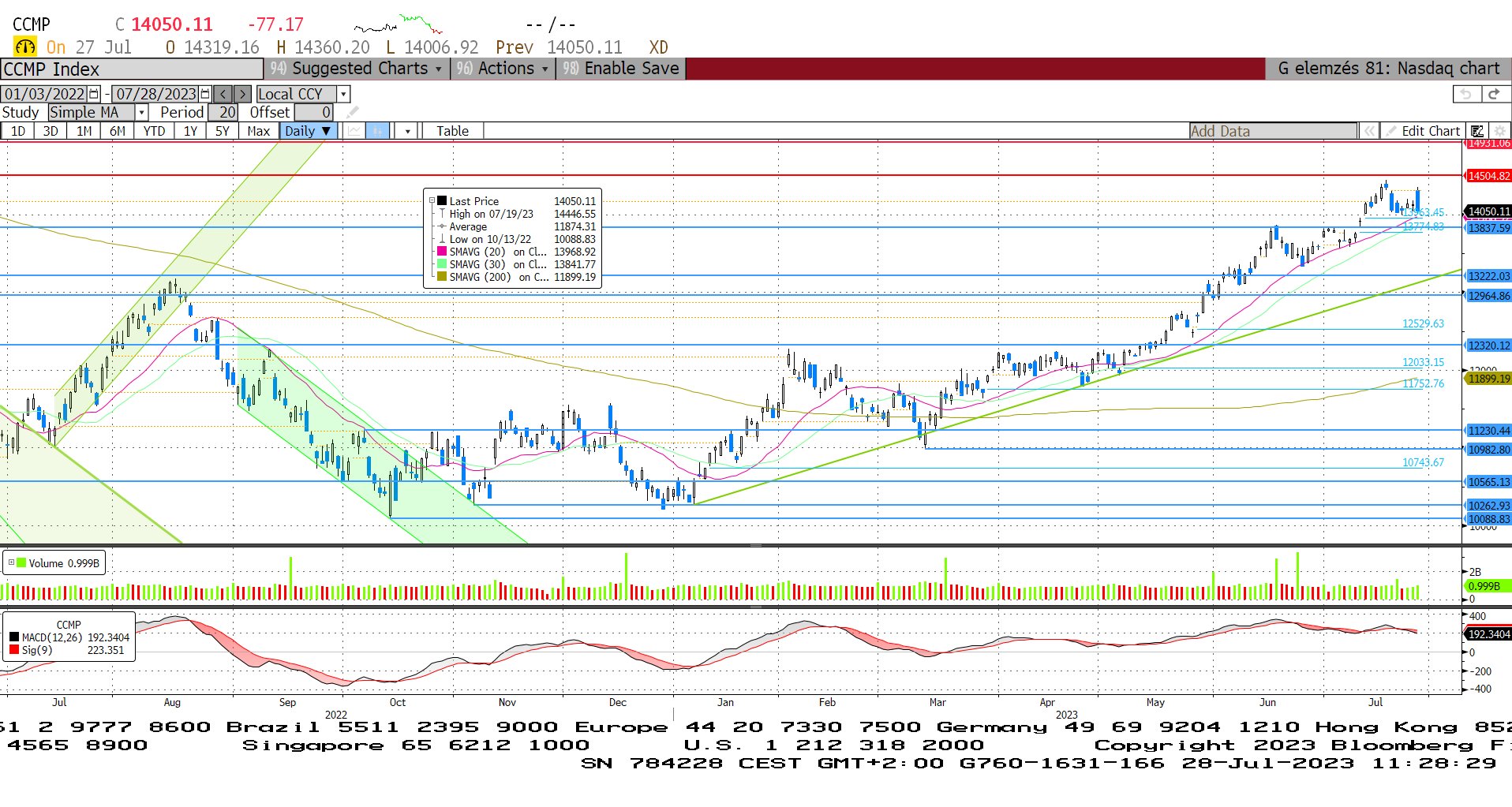Collapse the Last Price legend tree
Viewport: 1512px width, 807px height.
click(x=432, y=200)
